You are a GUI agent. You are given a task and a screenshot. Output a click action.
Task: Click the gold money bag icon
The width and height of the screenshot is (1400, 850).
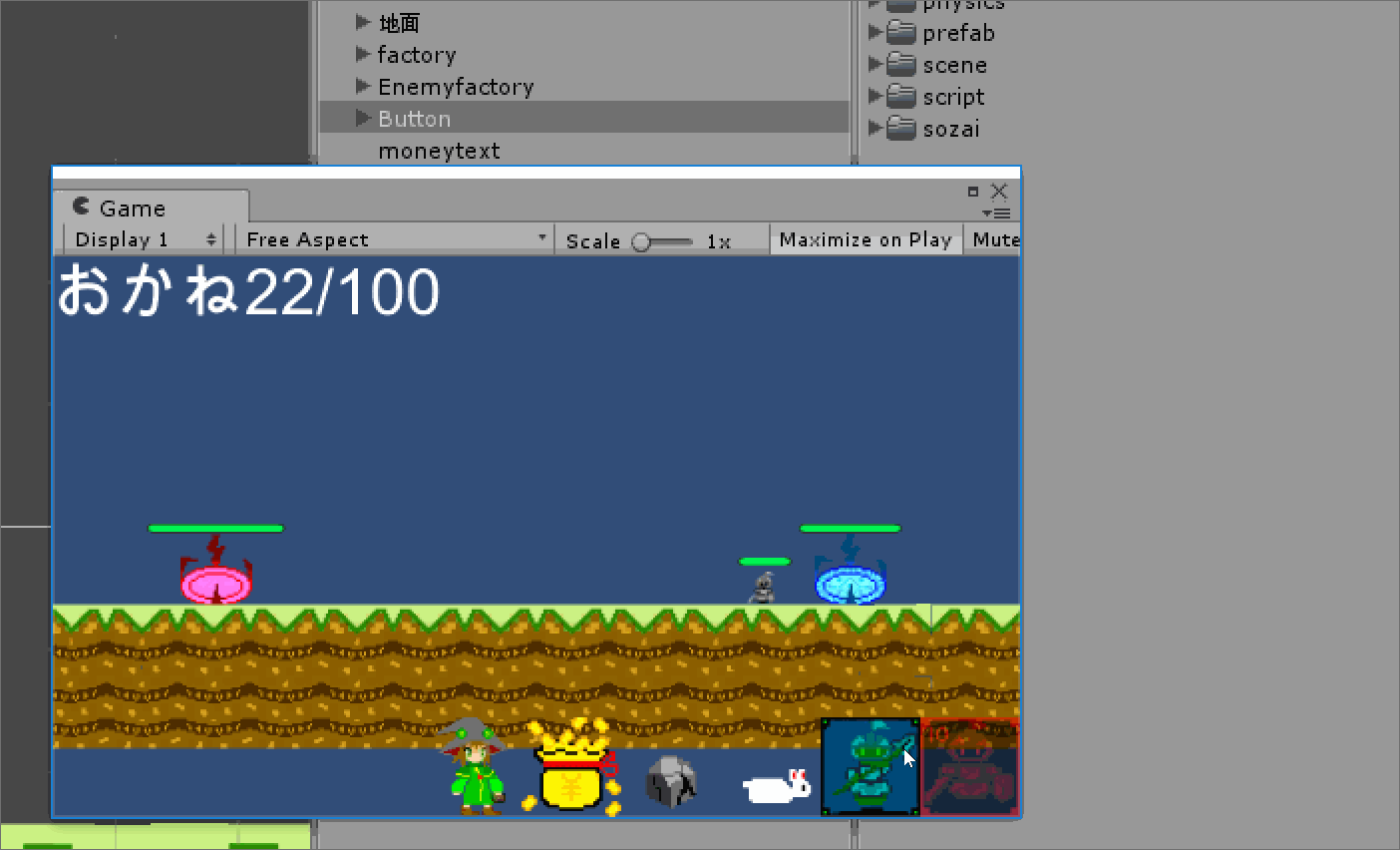[x=572, y=768]
